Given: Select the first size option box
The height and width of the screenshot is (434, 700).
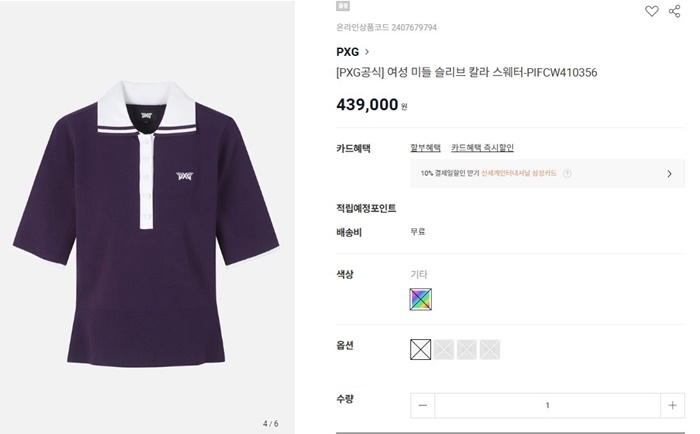Looking at the screenshot, I should tap(421, 349).
